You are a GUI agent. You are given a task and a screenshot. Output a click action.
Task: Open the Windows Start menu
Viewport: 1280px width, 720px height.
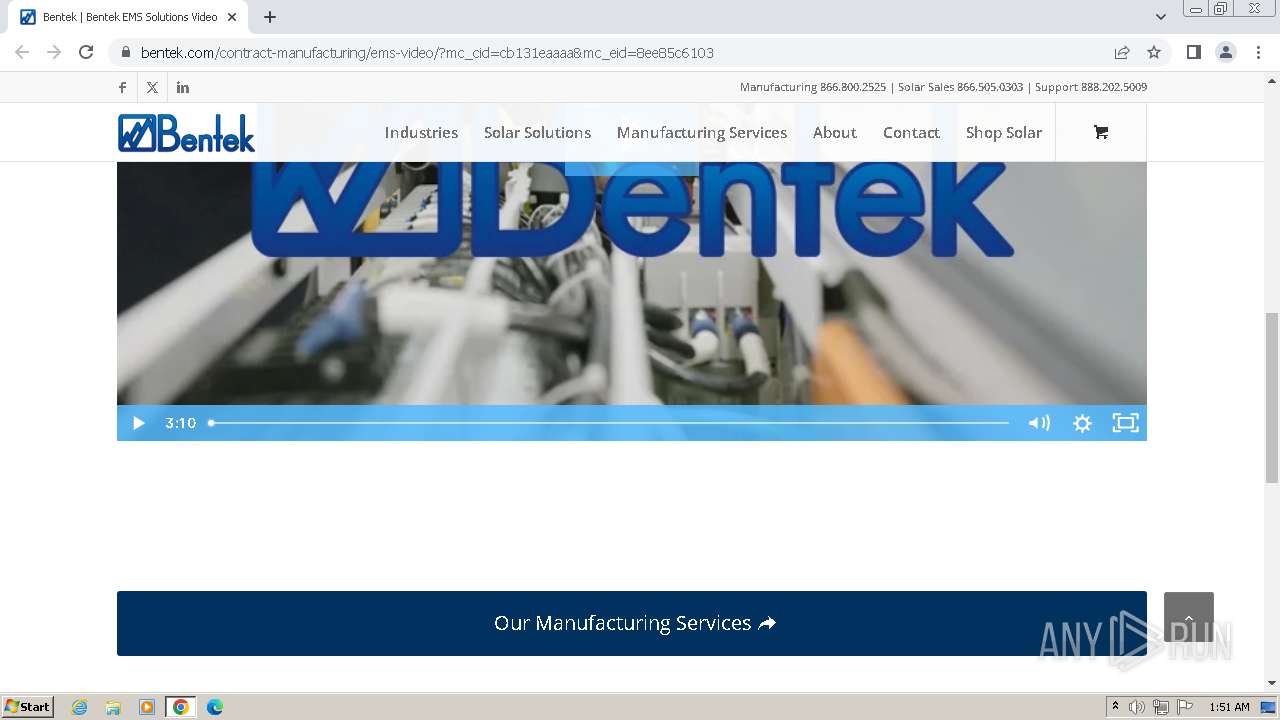28,707
